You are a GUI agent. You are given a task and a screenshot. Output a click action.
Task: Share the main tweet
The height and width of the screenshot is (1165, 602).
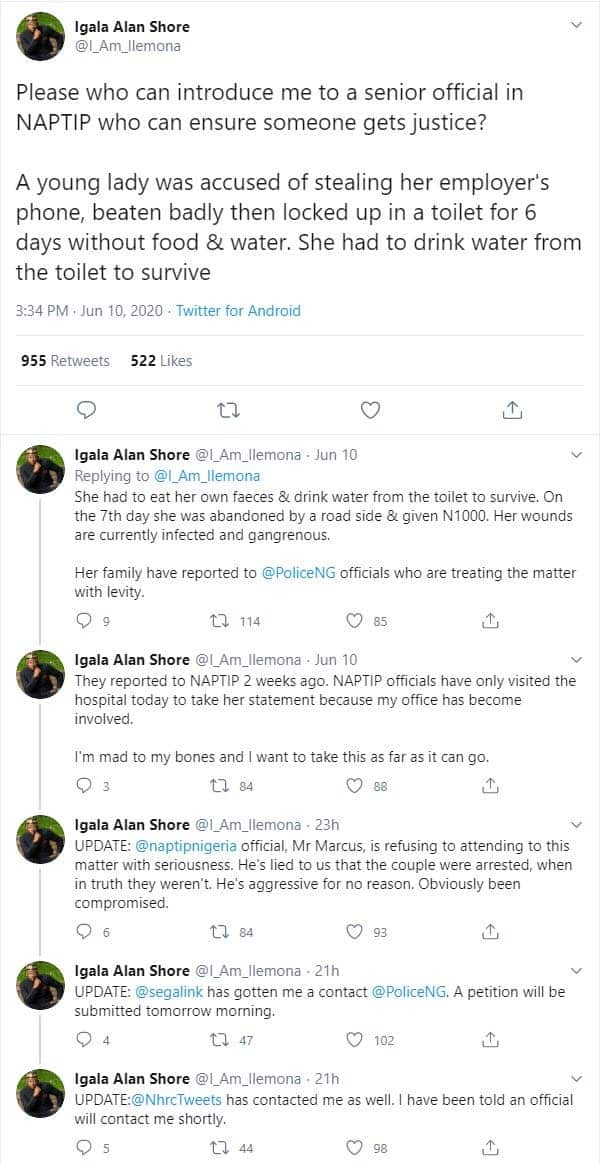tap(511, 409)
